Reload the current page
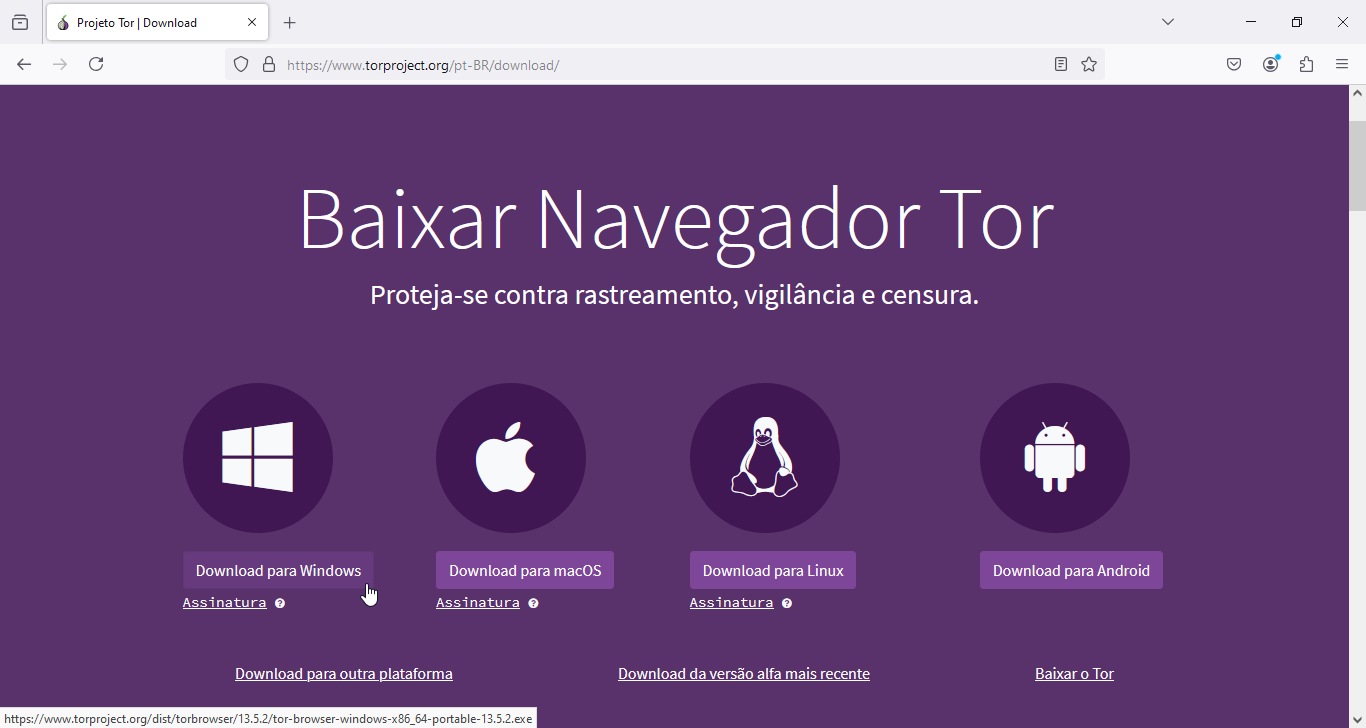Image resolution: width=1366 pixels, height=728 pixels. (96, 64)
